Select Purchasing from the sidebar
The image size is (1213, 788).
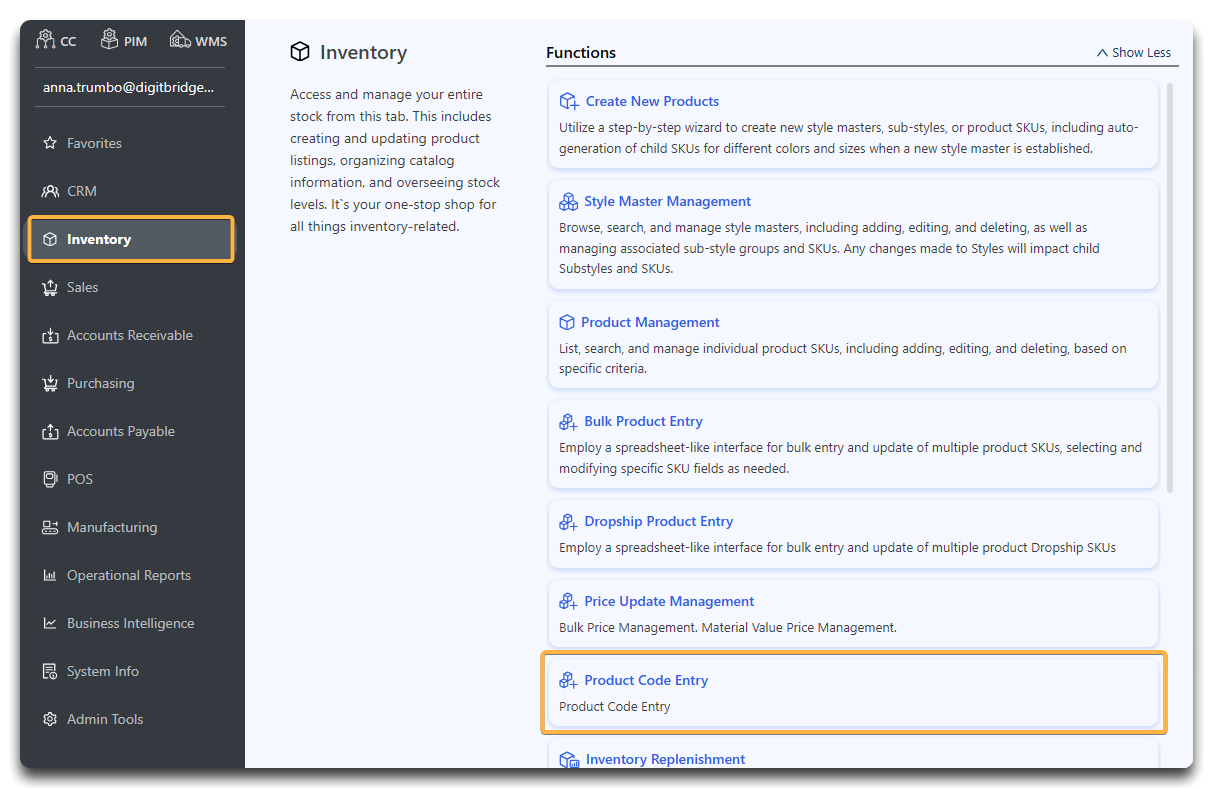click(x=100, y=383)
